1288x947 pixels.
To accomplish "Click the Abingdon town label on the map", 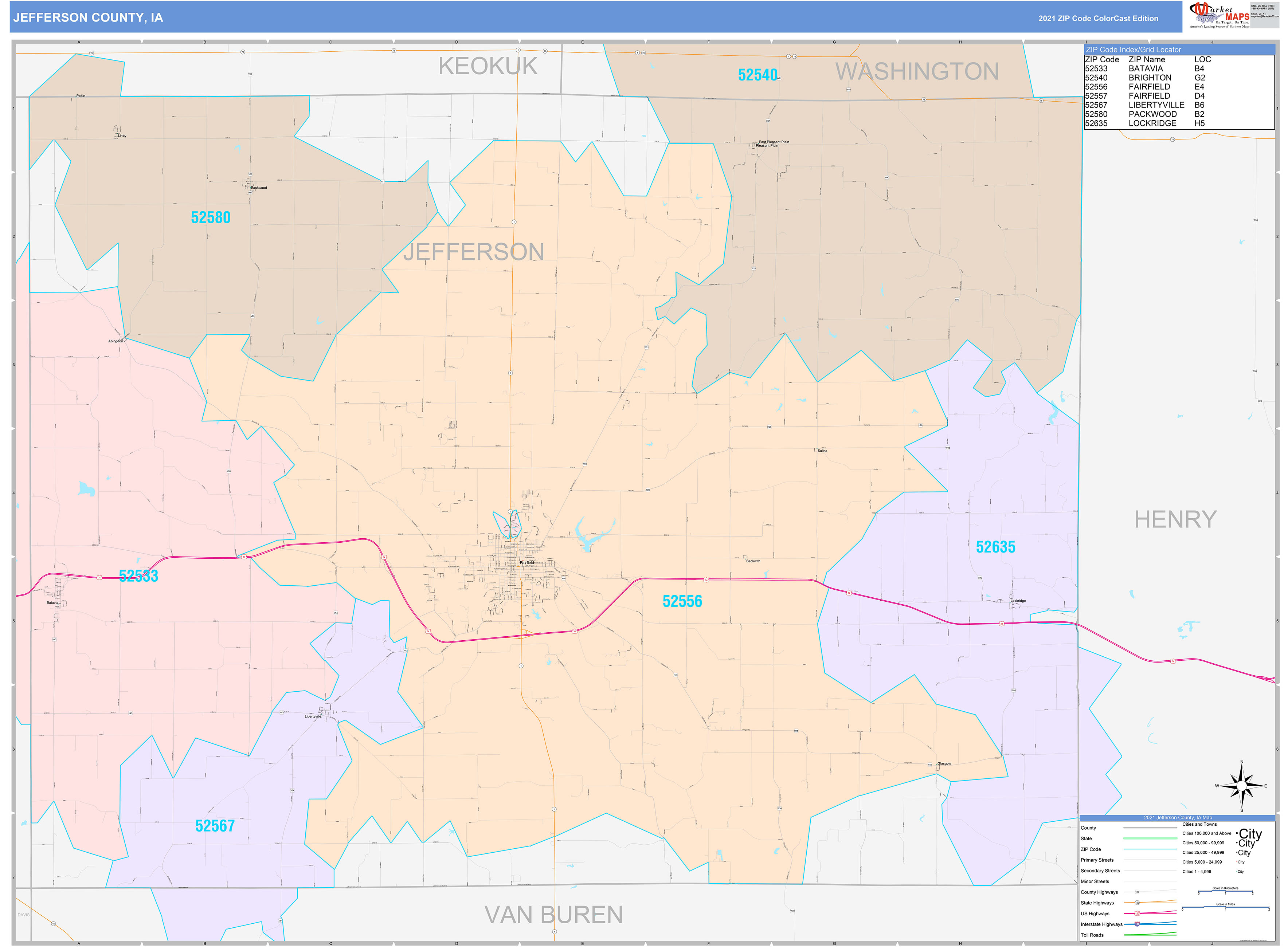I will [115, 341].
